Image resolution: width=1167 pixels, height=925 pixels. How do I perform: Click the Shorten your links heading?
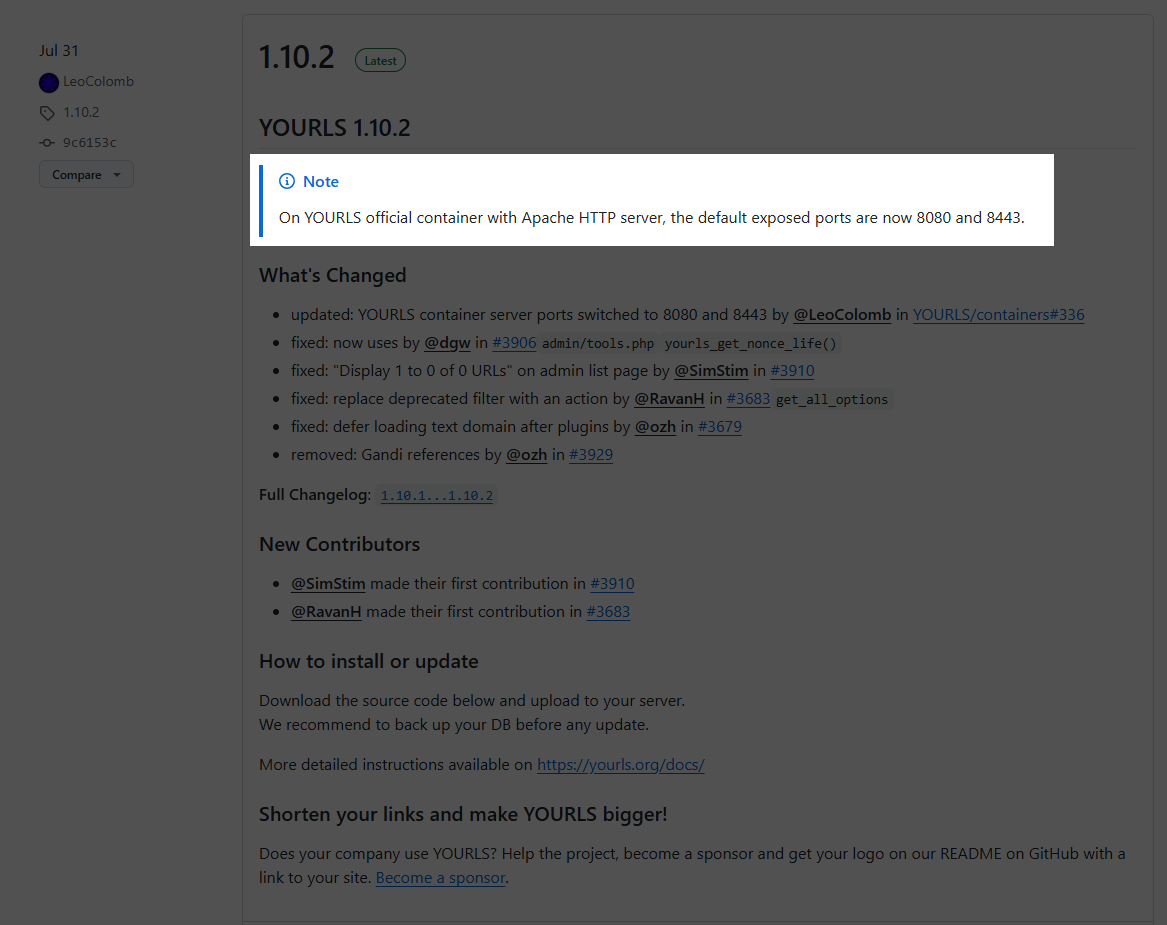coord(463,815)
